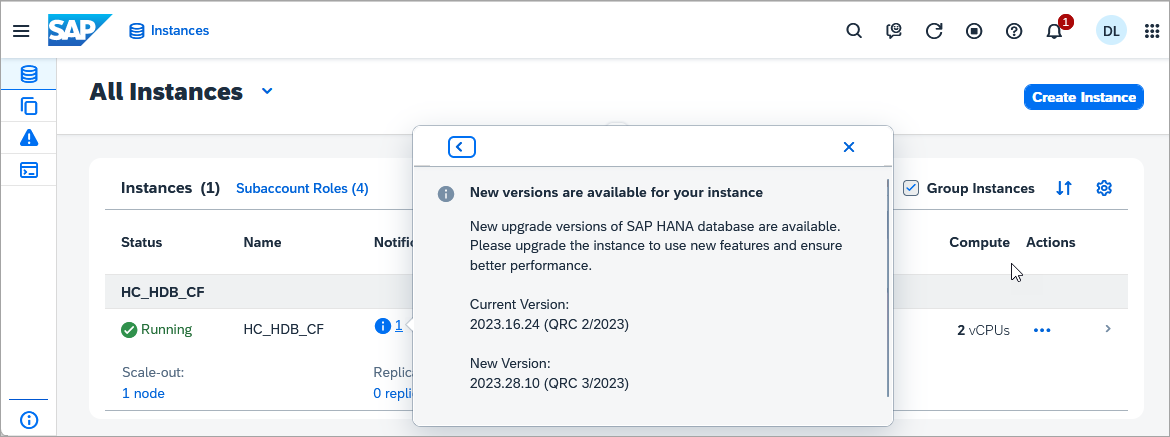Refresh the instances list

click(x=933, y=31)
